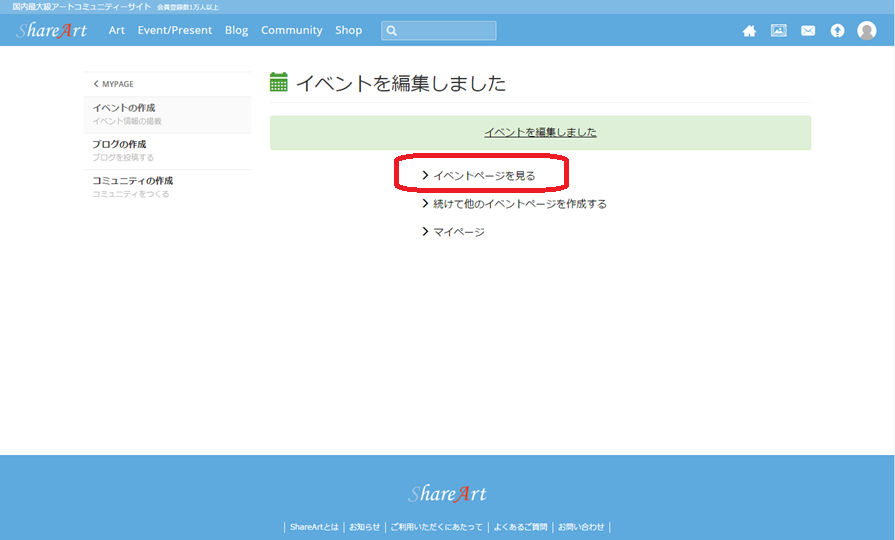Open the Event/Present menu
This screenshot has height=540, width=895.
tap(175, 30)
